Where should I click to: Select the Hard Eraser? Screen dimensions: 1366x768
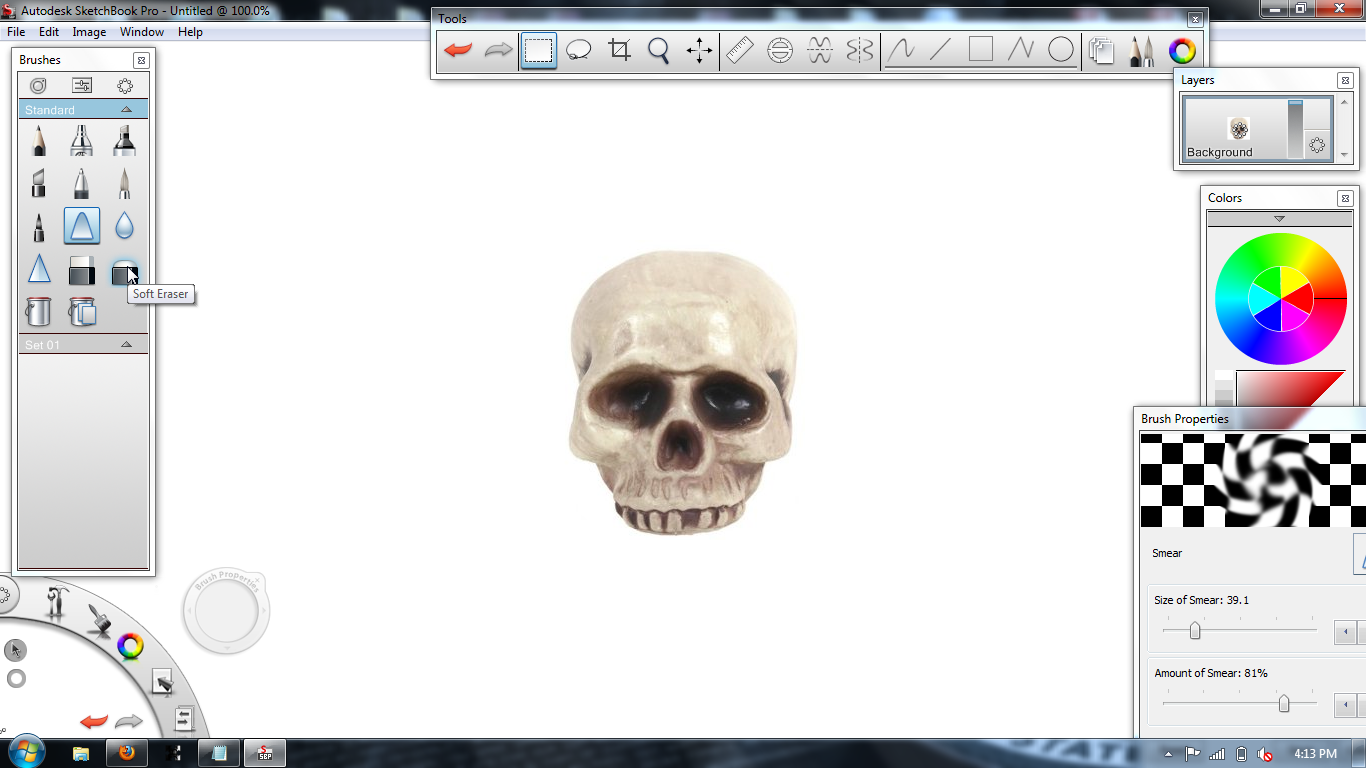pos(82,270)
